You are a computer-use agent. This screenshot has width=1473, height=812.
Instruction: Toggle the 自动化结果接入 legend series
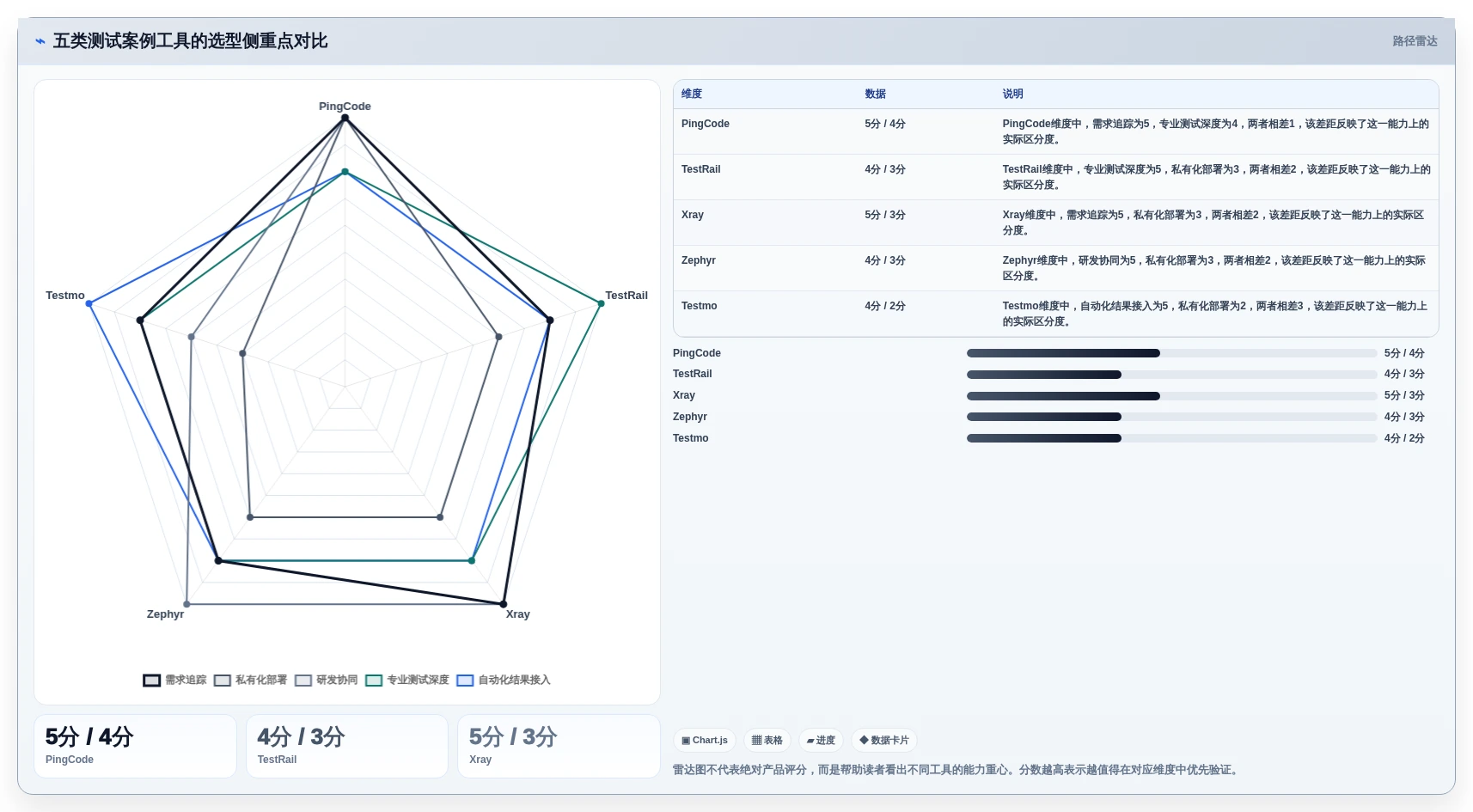(x=504, y=680)
